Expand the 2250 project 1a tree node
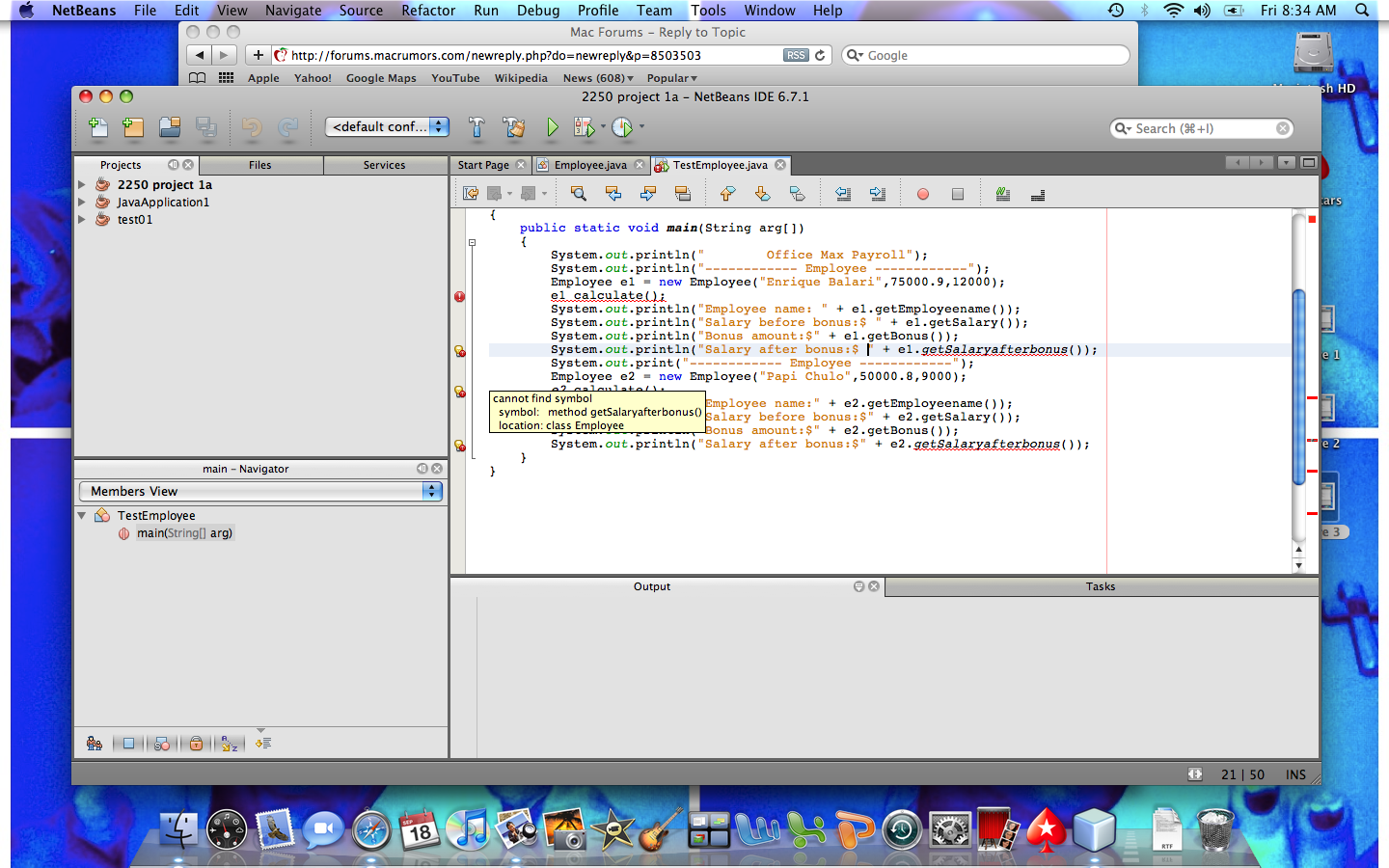Viewport: 1389px width, 868px height. click(x=82, y=184)
